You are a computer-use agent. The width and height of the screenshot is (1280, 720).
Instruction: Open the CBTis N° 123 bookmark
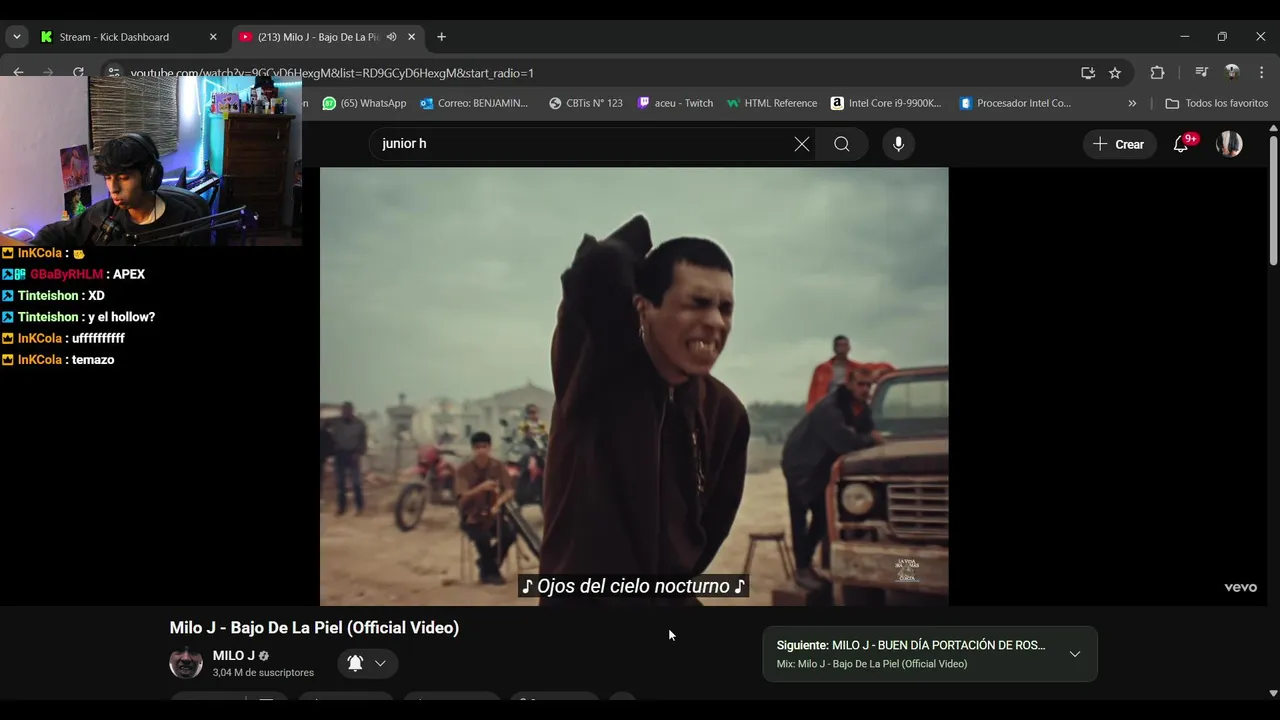tap(586, 103)
